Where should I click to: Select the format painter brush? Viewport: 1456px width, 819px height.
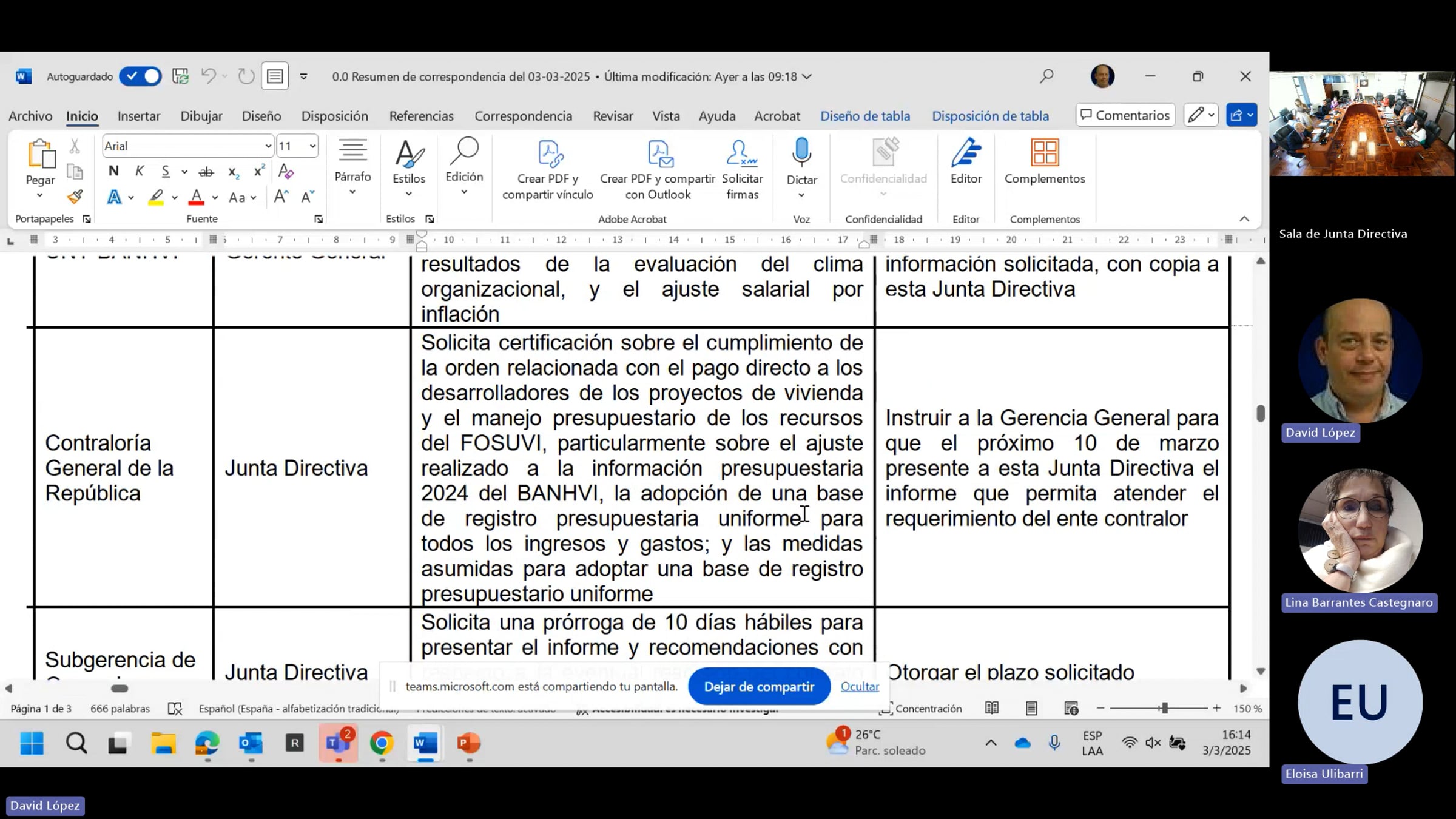tap(75, 197)
